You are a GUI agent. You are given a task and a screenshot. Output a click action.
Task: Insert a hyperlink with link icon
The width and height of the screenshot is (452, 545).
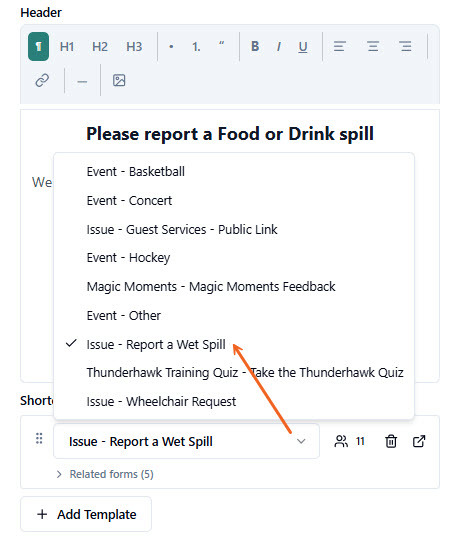pyautogui.click(x=42, y=81)
